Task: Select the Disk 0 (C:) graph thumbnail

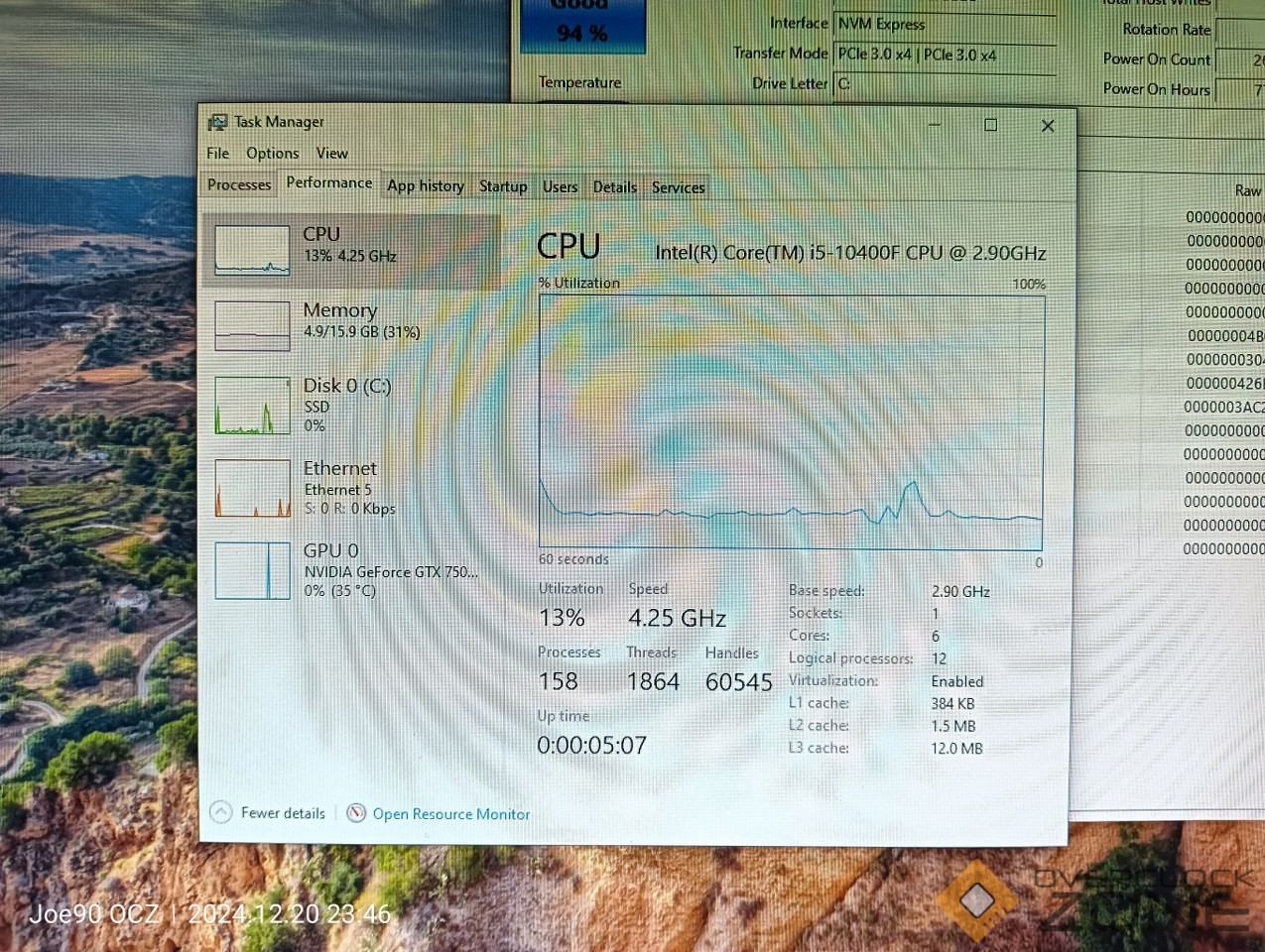Action: pyautogui.click(x=252, y=406)
